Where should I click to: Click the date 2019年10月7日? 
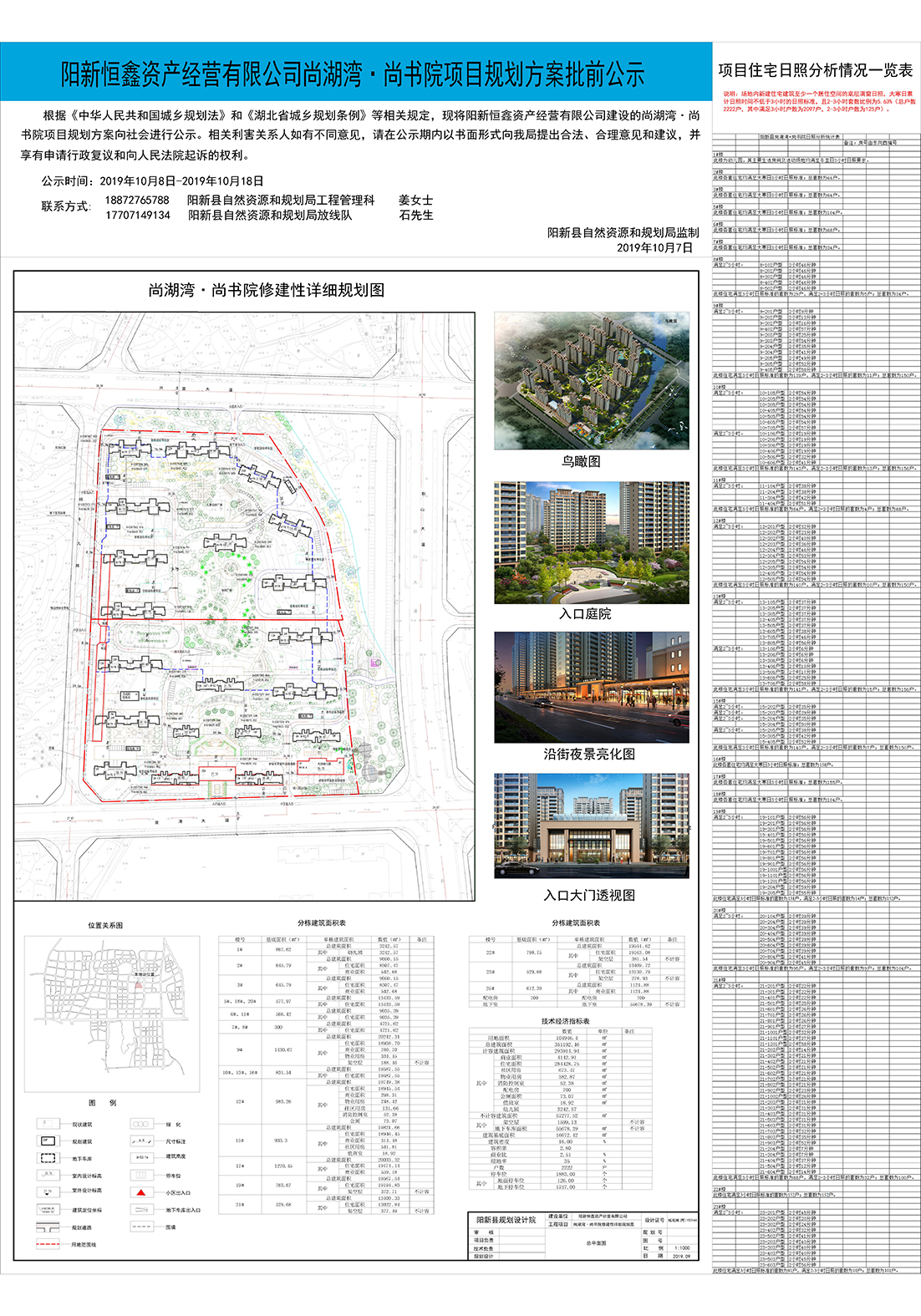point(655,248)
